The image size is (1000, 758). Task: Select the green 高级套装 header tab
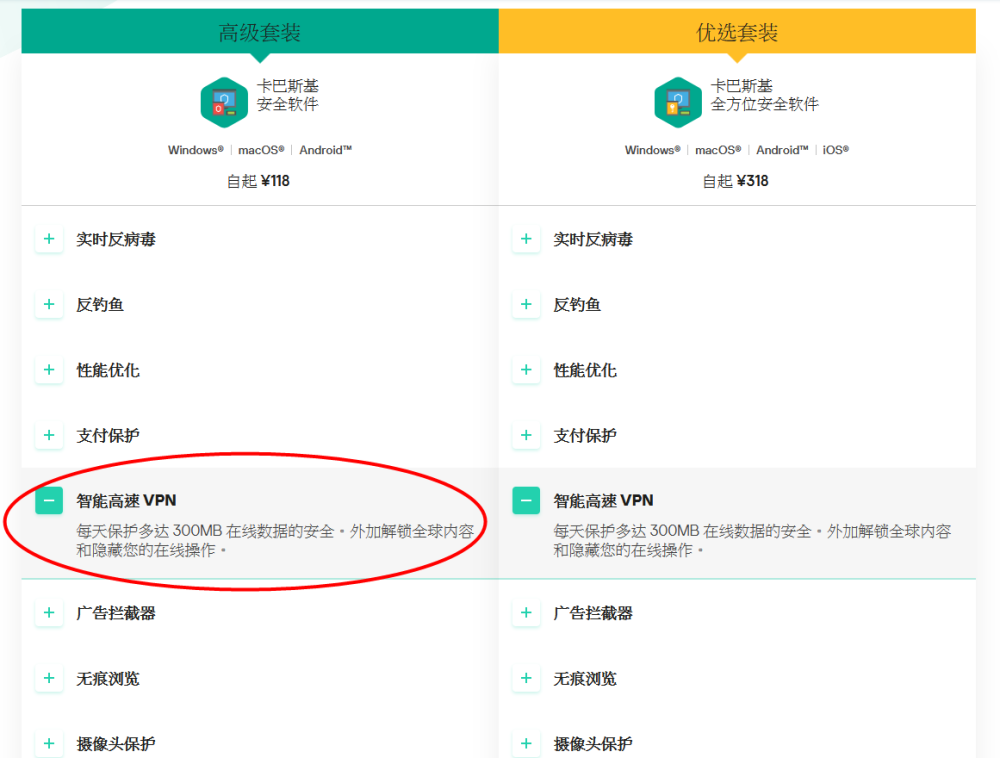tap(260, 31)
